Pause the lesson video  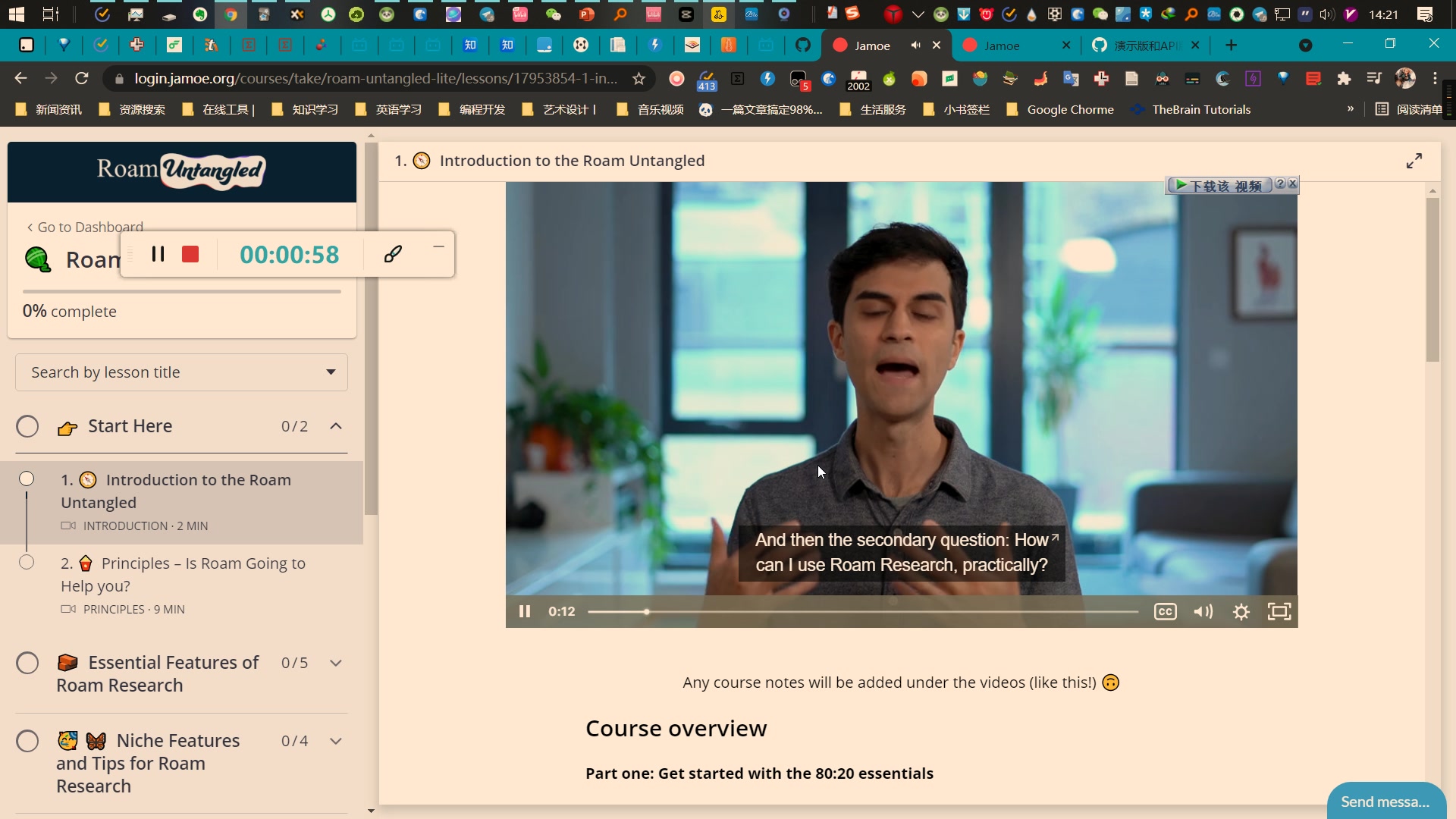tap(524, 611)
